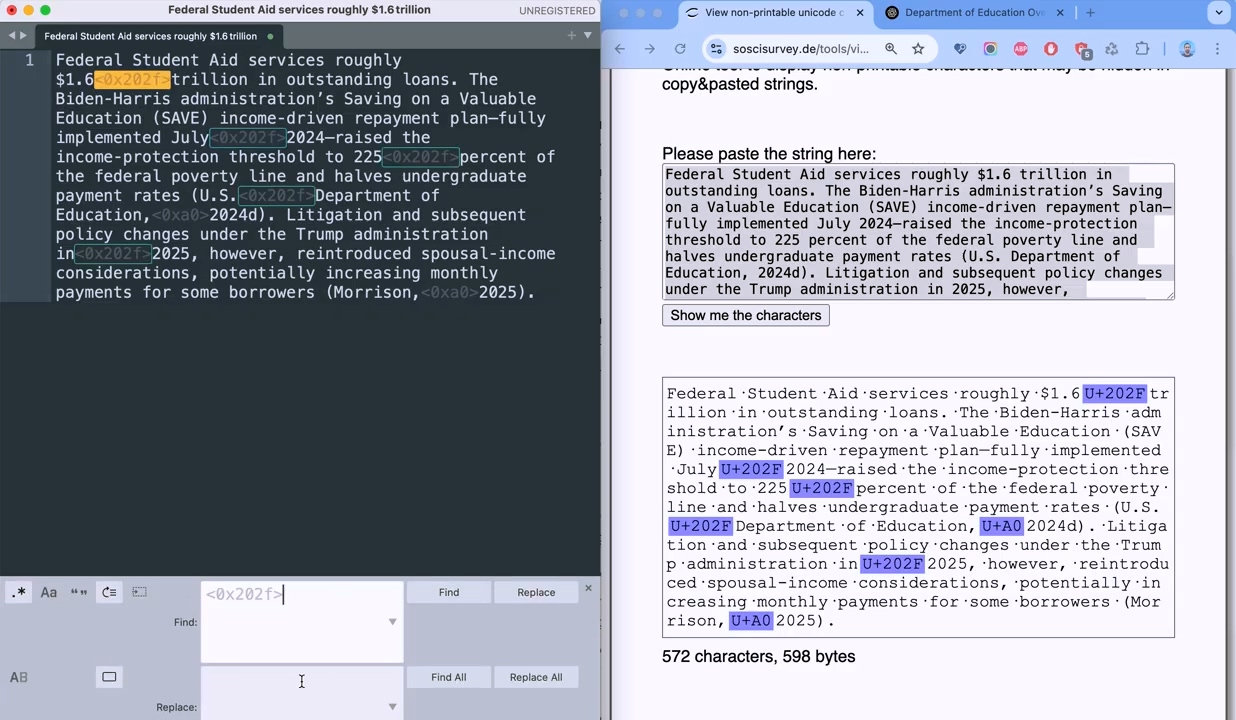Enable whole-word matching via the AB icon
1236x720 pixels.
[x=18, y=677]
